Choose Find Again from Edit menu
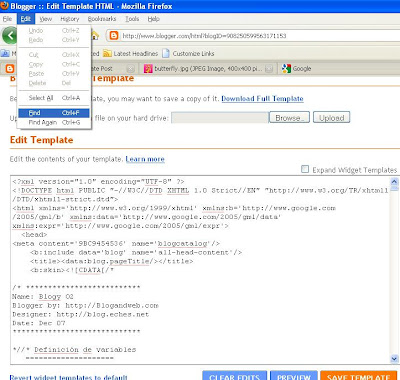Image resolution: width=400 pixels, height=380 pixels. click(54, 122)
